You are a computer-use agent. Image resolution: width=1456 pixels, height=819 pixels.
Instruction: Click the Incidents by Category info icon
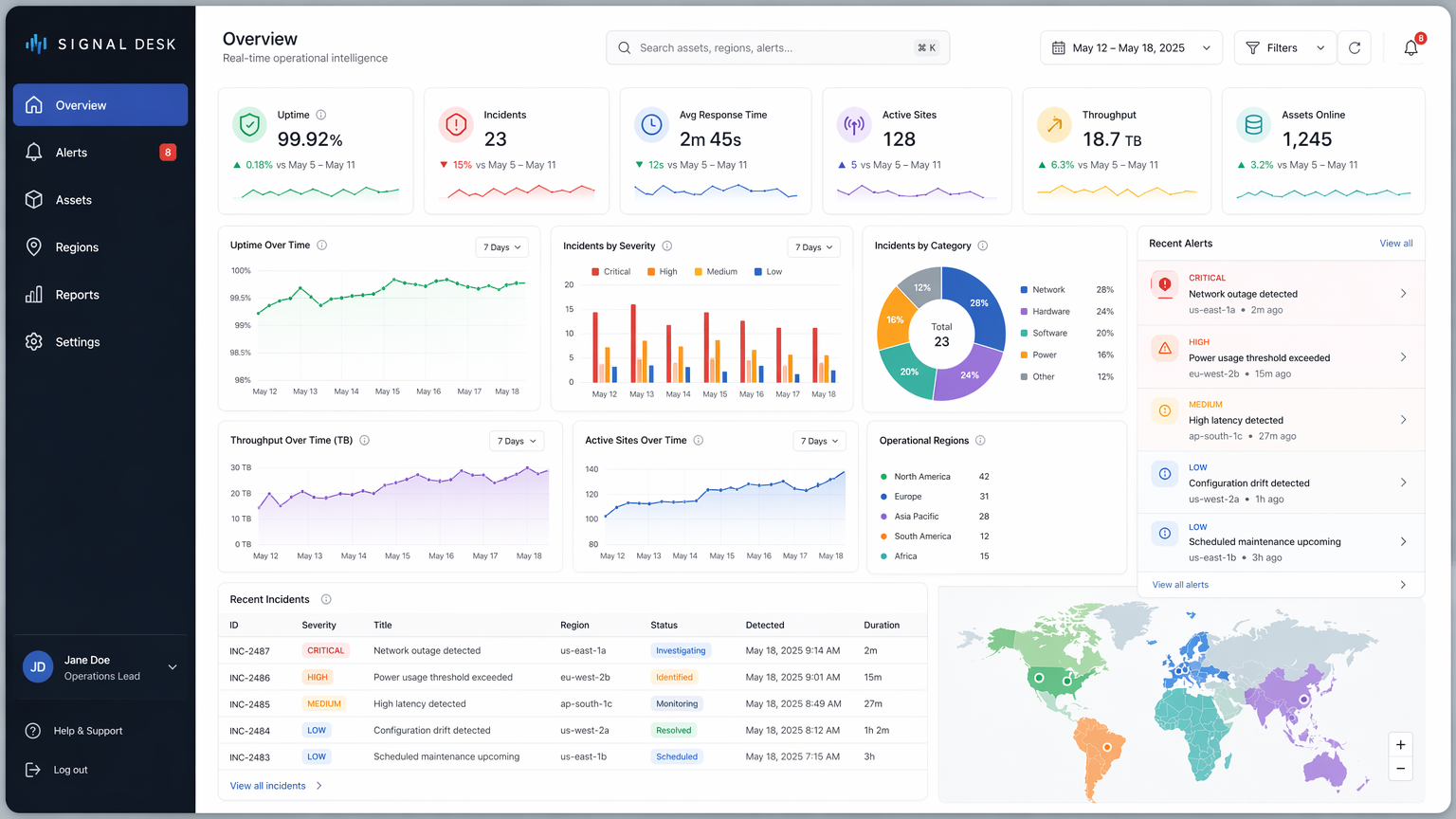[983, 246]
